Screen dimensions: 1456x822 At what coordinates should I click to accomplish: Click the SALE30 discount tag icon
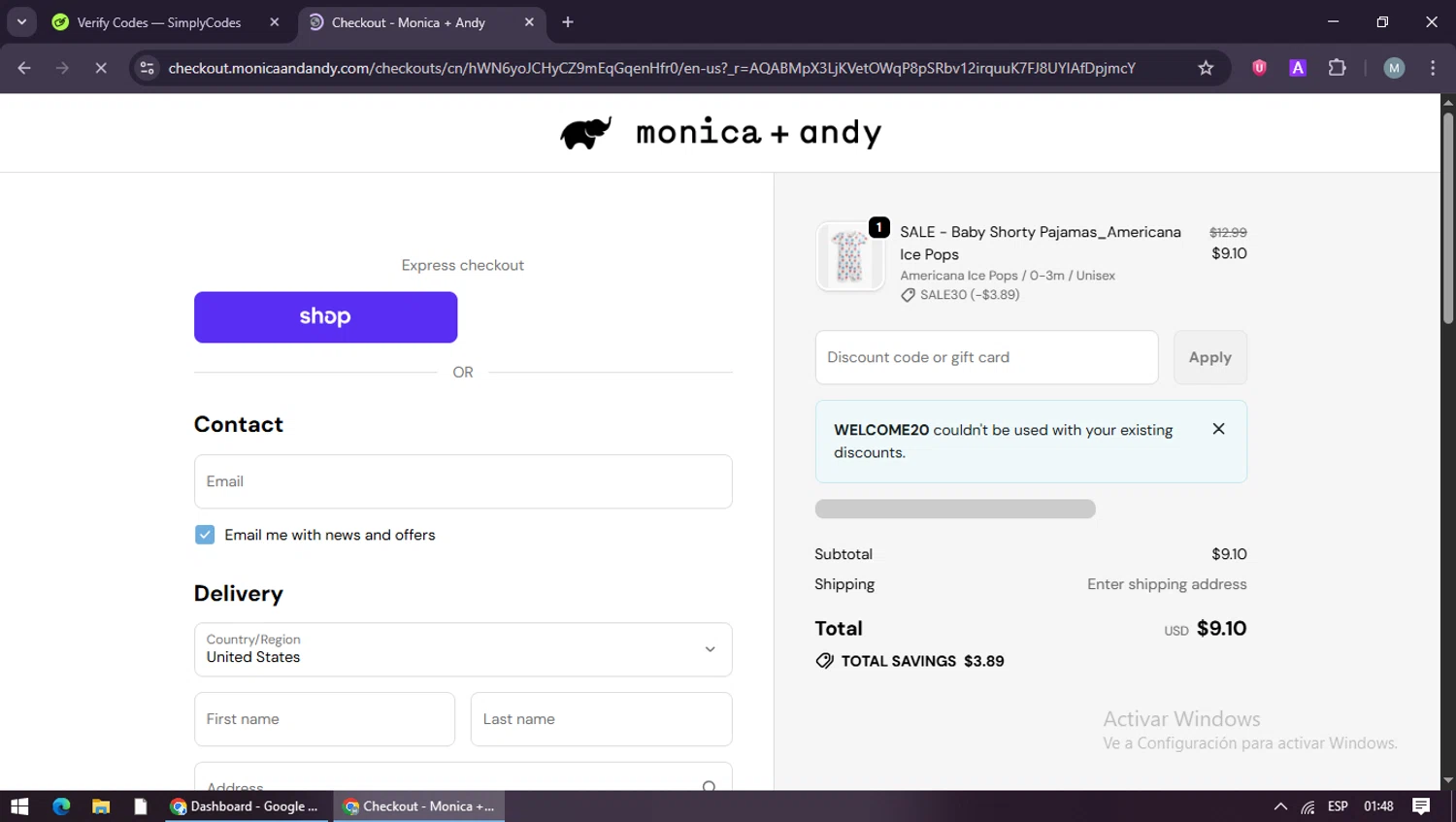pyautogui.click(x=908, y=295)
